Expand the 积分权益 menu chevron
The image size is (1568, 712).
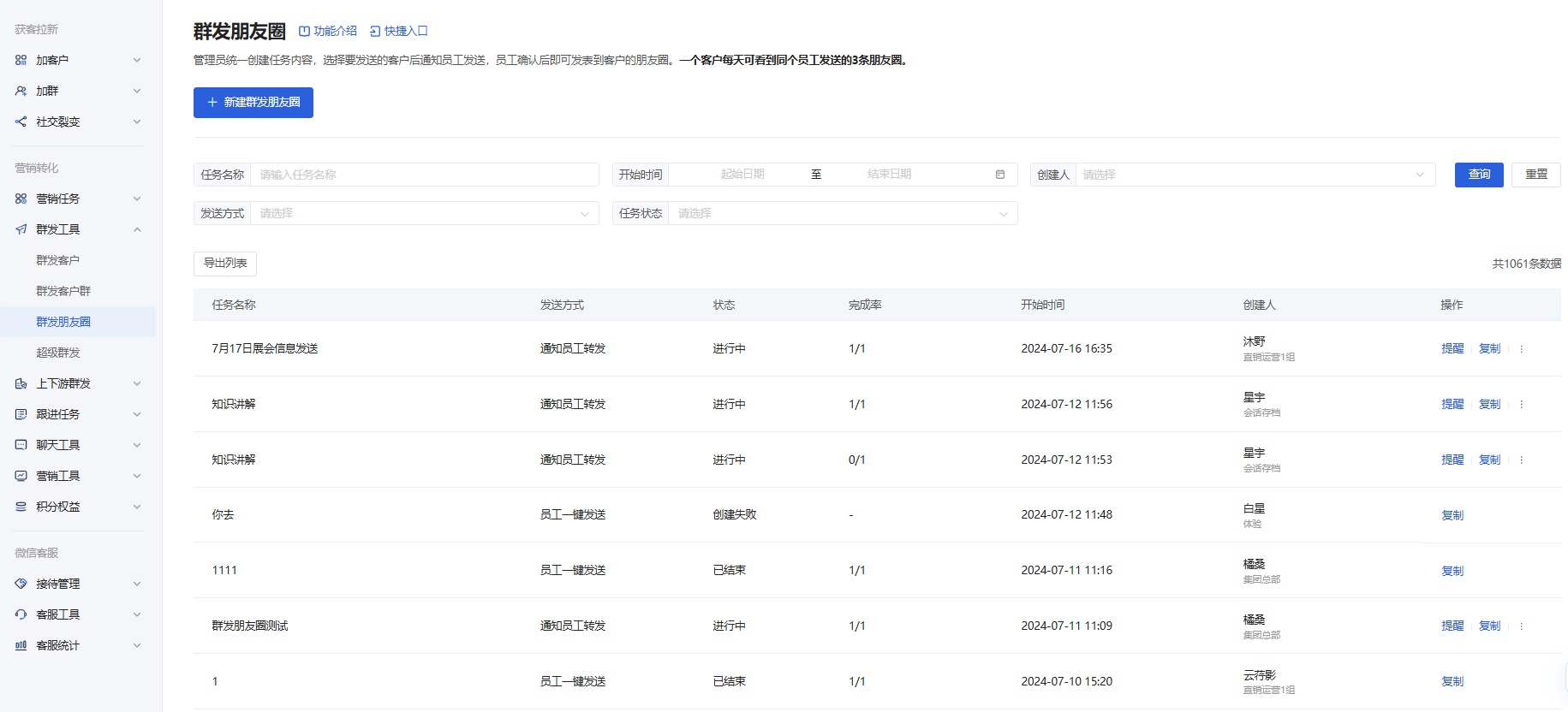137,507
